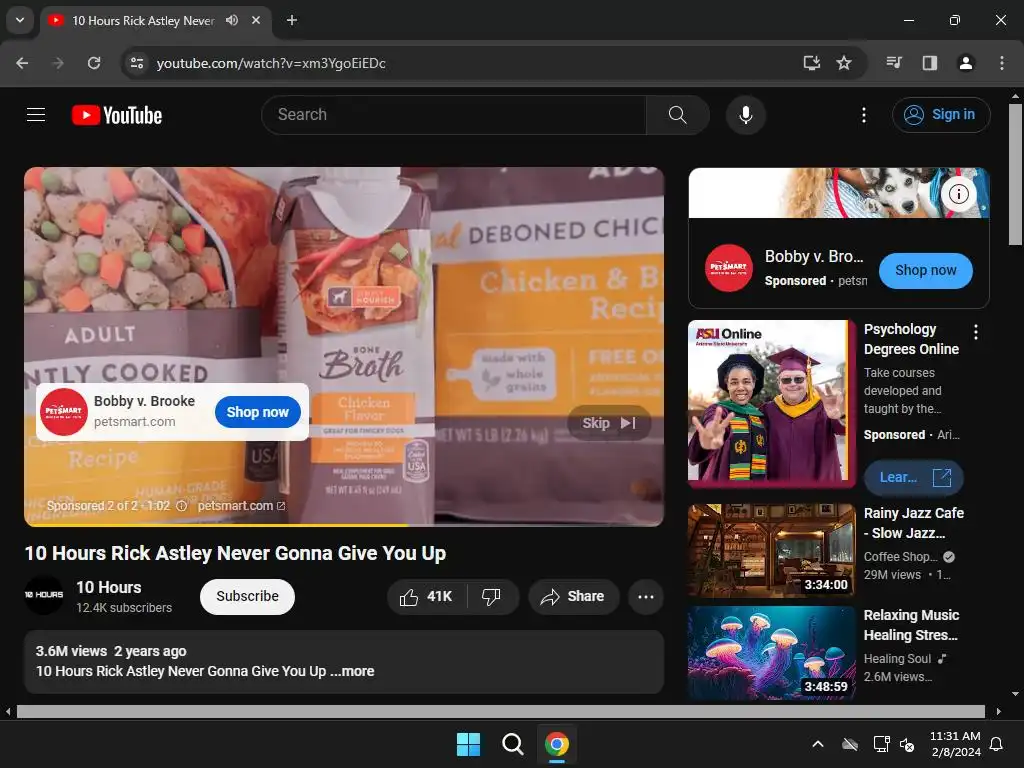This screenshot has width=1024, height=768.
Task: Open Chrome profile icon
Action: coord(965,63)
